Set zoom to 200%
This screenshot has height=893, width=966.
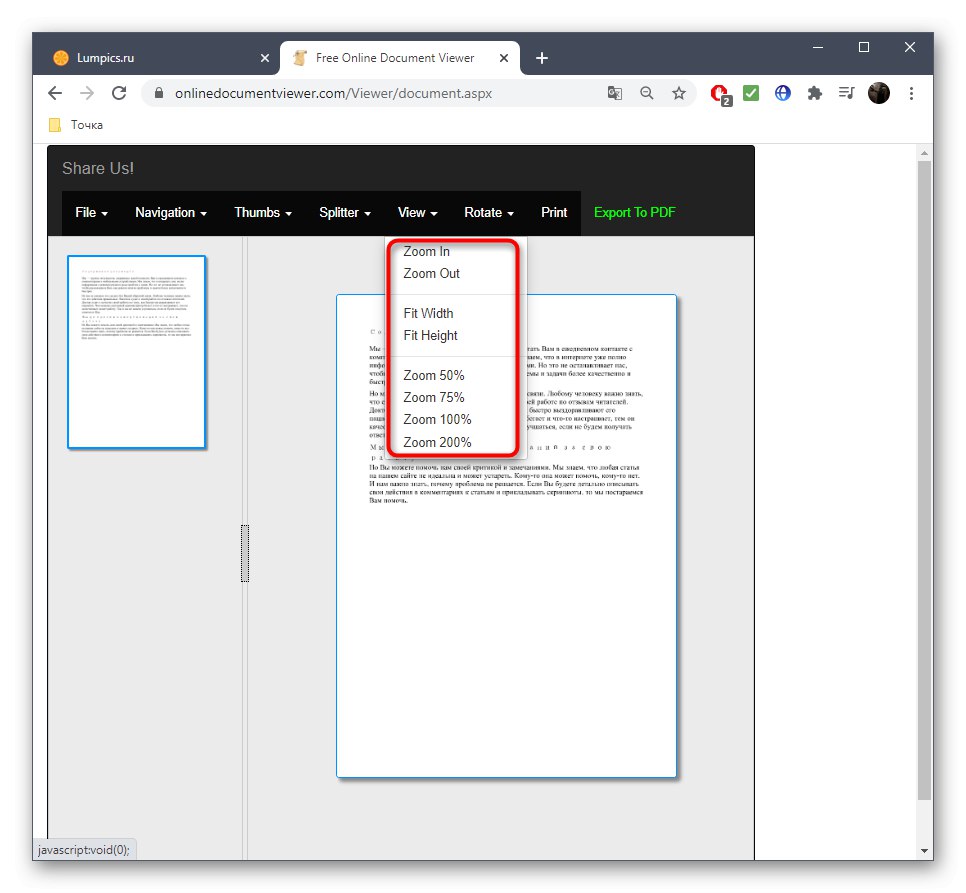coord(454,442)
